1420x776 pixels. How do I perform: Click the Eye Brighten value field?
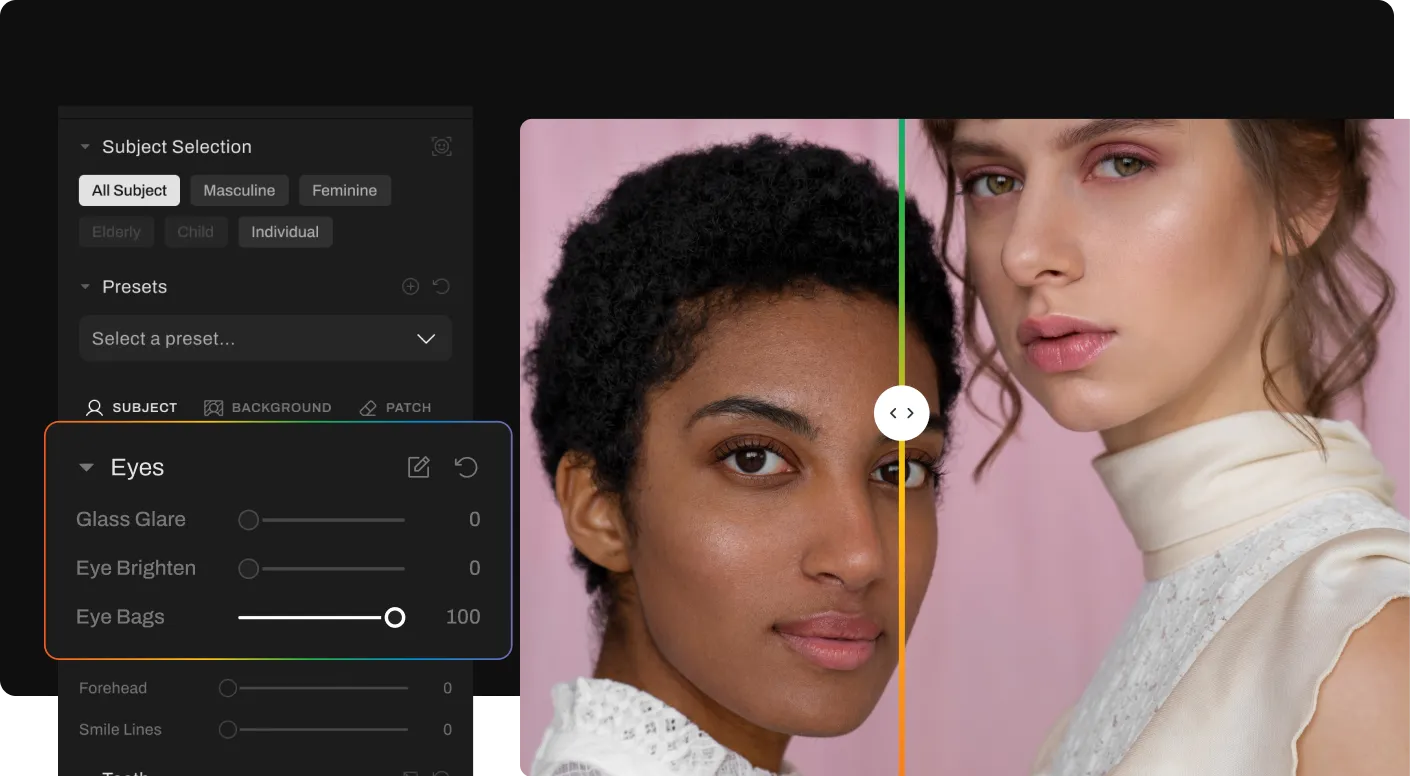click(x=474, y=568)
